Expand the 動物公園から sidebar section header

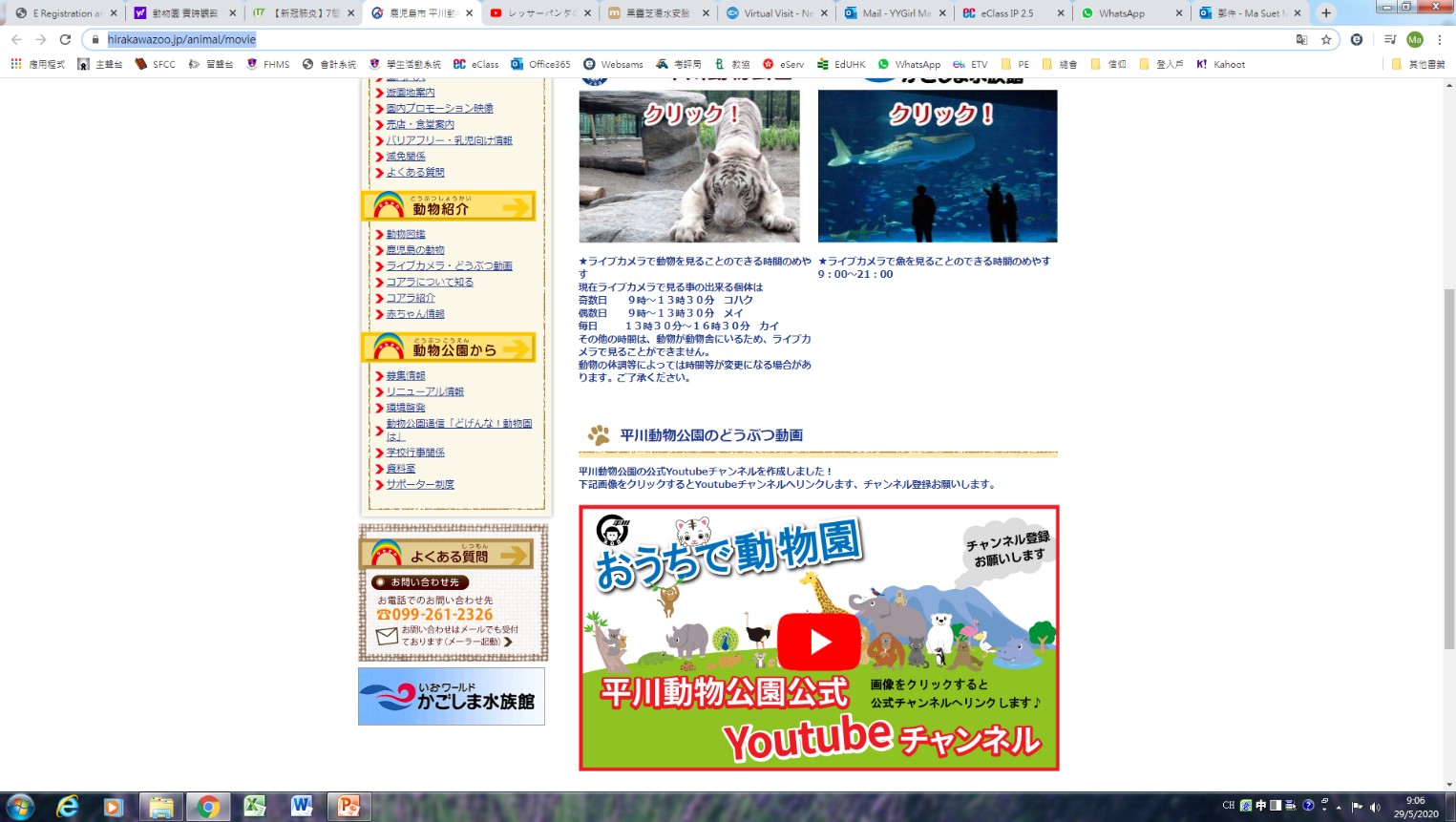pyautogui.click(x=448, y=348)
